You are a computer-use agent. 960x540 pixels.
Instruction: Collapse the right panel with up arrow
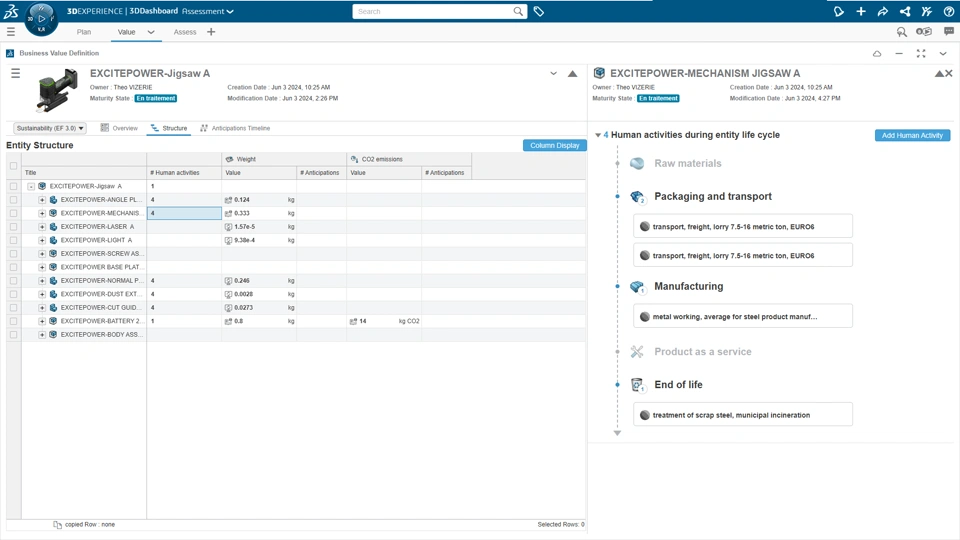tap(939, 73)
